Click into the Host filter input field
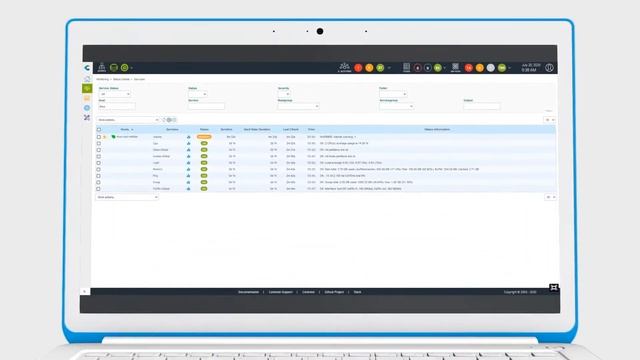This screenshot has width=640, height=360. (x=117, y=107)
